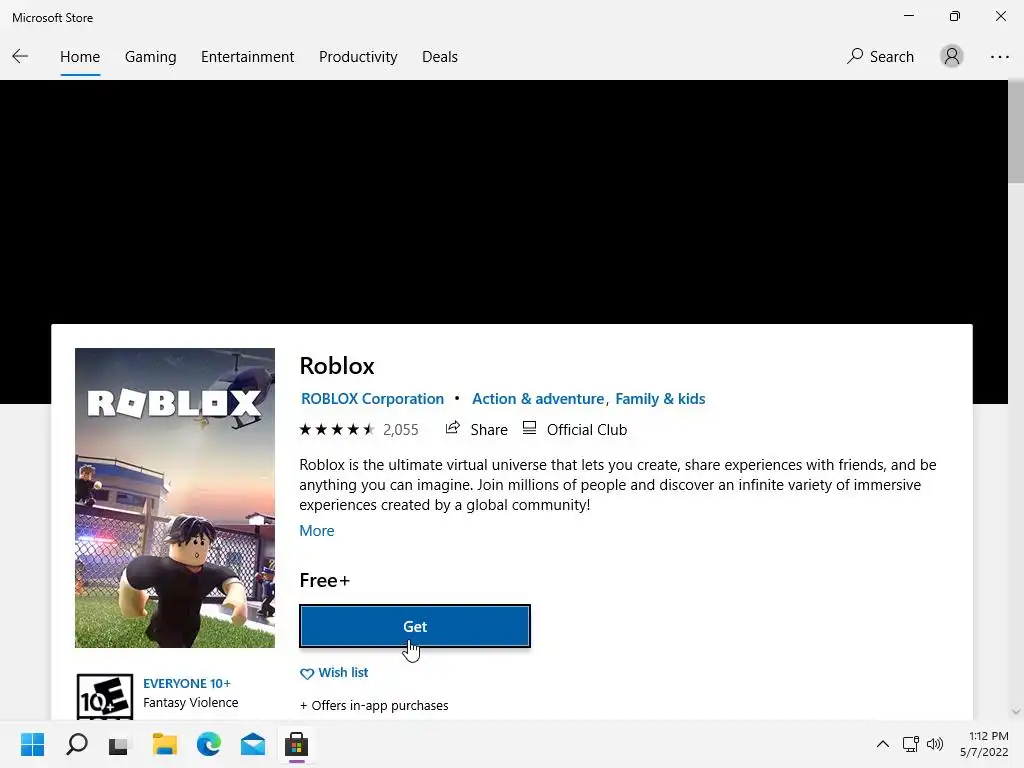Open File Explorer from taskbar

point(165,744)
